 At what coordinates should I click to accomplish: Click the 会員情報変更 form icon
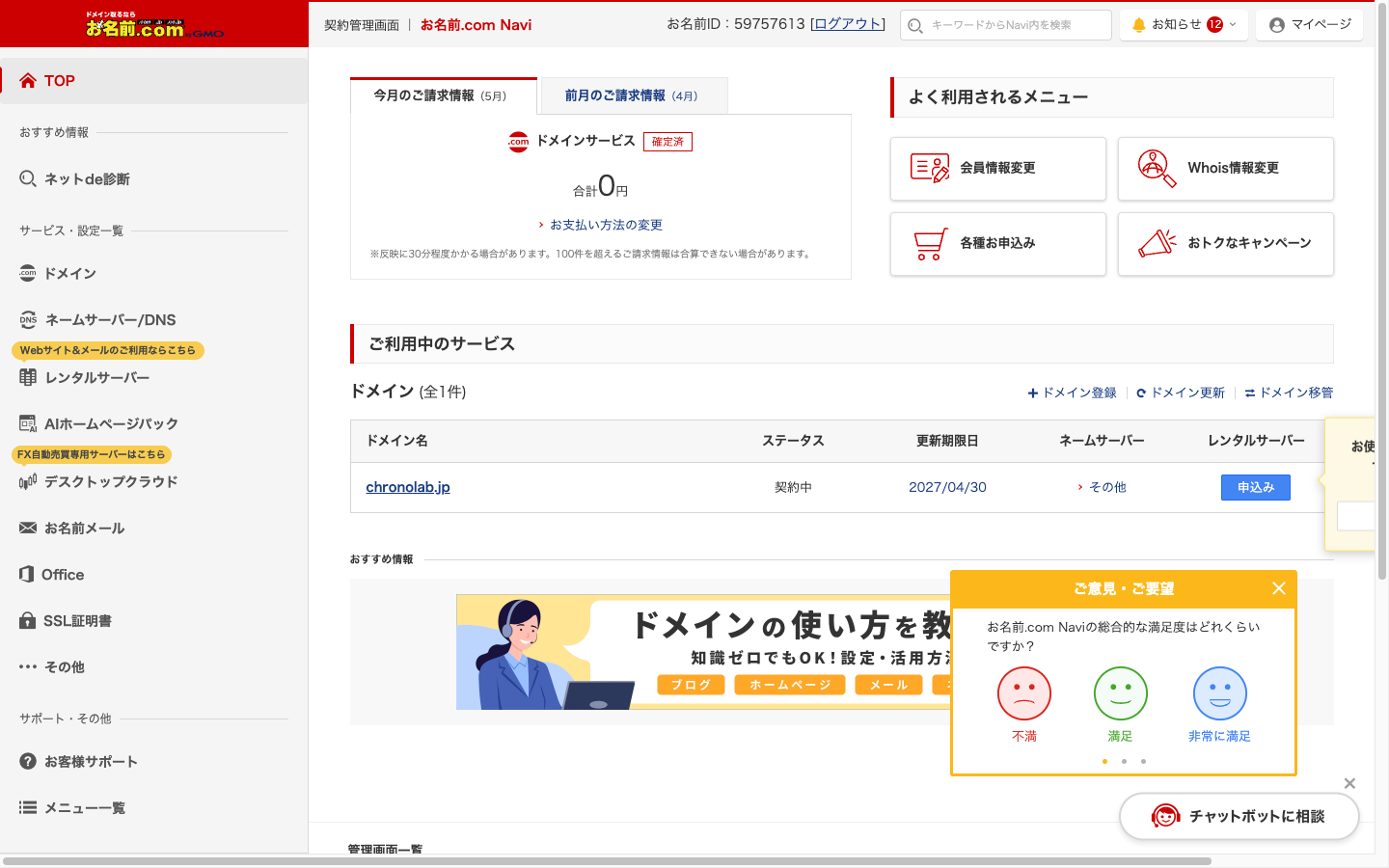(x=930, y=168)
